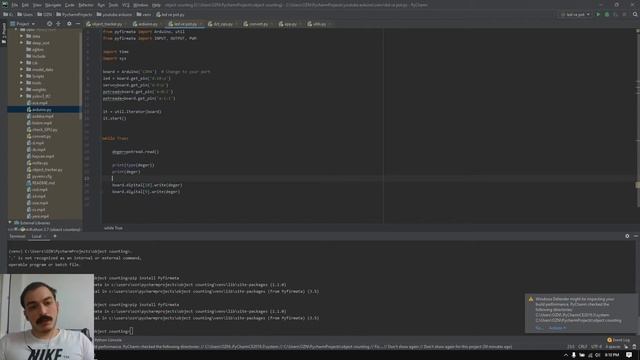Open the View menu
This screenshot has height=360, width=640.
37,5
